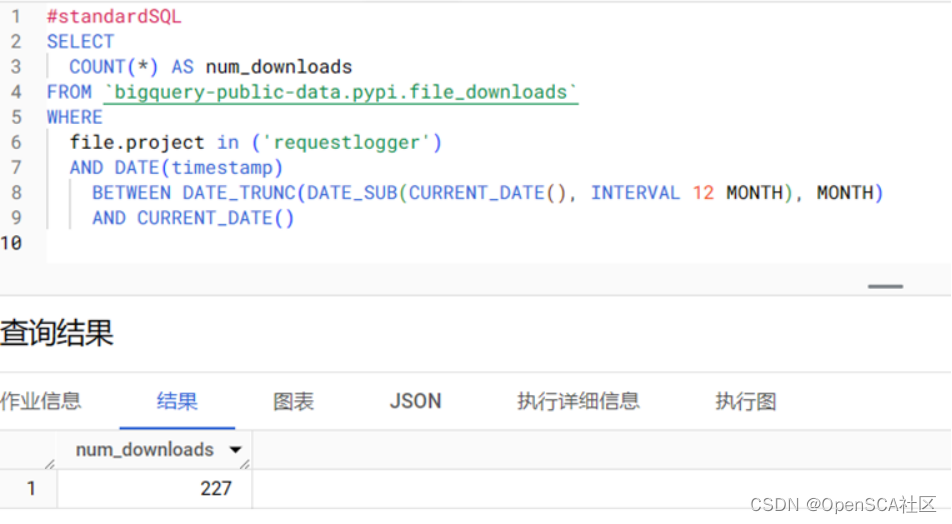
Task: Switch to the 结果 tab
Action: tap(177, 401)
